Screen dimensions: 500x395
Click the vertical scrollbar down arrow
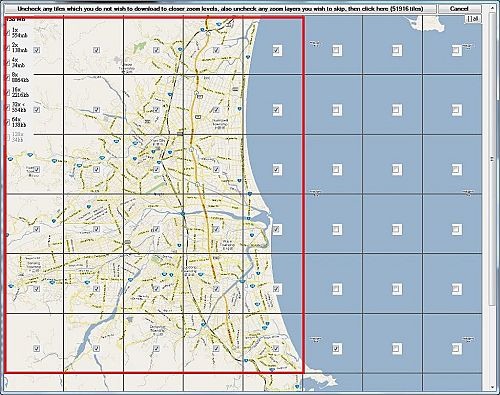(x=492, y=387)
